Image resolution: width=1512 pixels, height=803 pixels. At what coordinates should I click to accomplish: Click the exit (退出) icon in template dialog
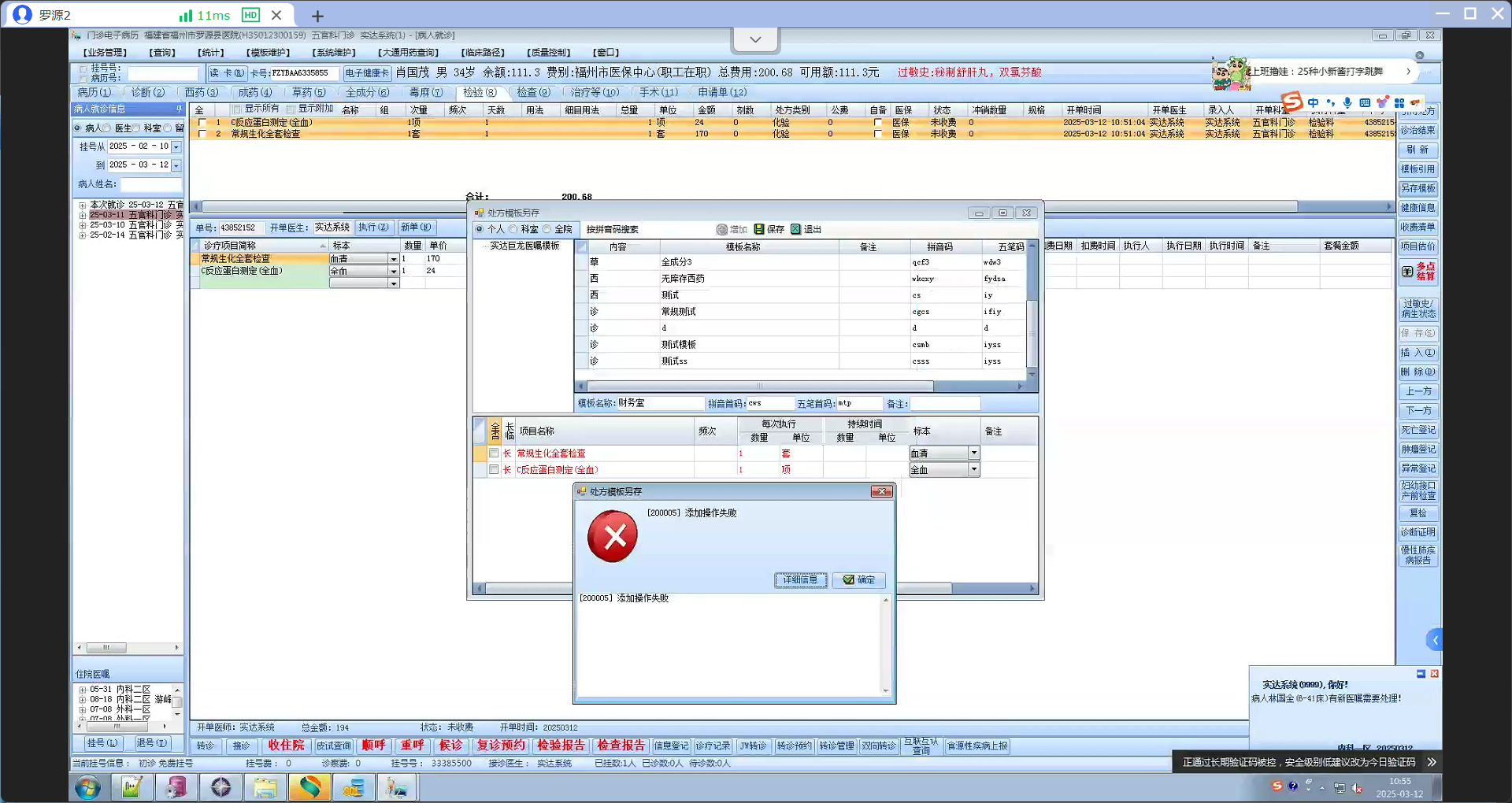(x=795, y=229)
